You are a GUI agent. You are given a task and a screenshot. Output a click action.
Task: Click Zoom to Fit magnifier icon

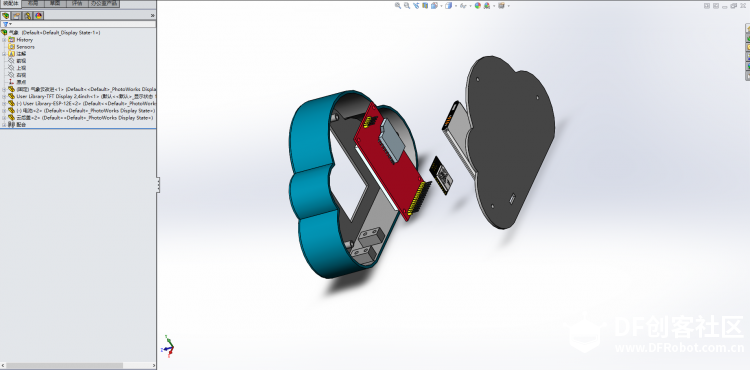(398, 6)
